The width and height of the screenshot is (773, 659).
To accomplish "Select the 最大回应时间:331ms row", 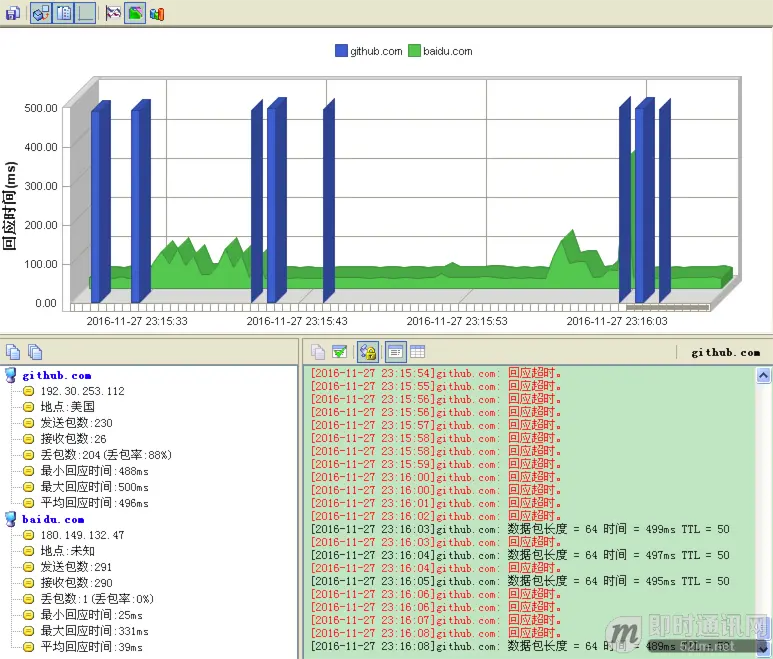I will (x=94, y=631).
